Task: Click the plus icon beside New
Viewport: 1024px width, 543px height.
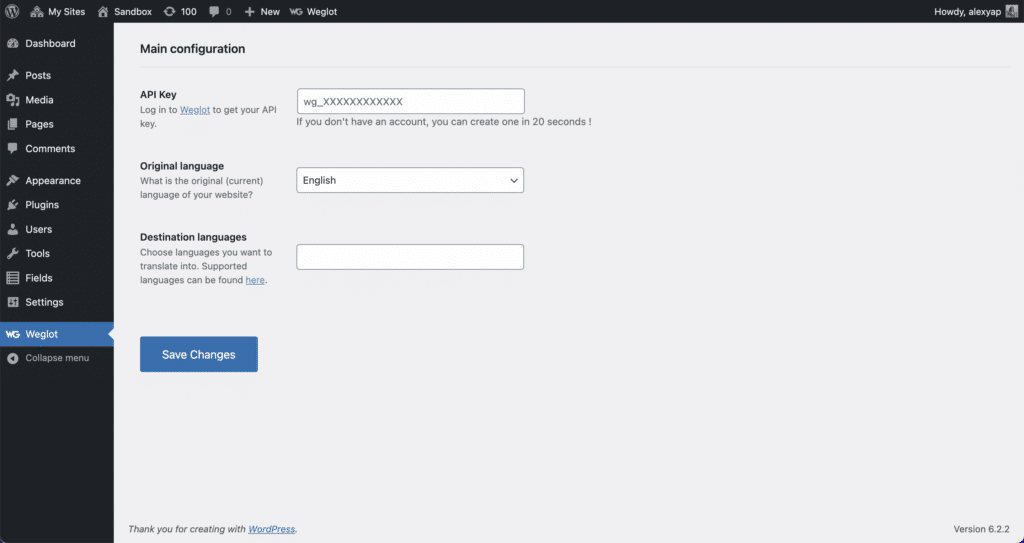Action: pyautogui.click(x=249, y=12)
